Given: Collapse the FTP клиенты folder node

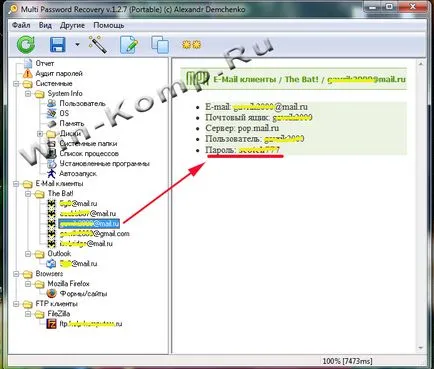Looking at the screenshot, I should [16, 304].
